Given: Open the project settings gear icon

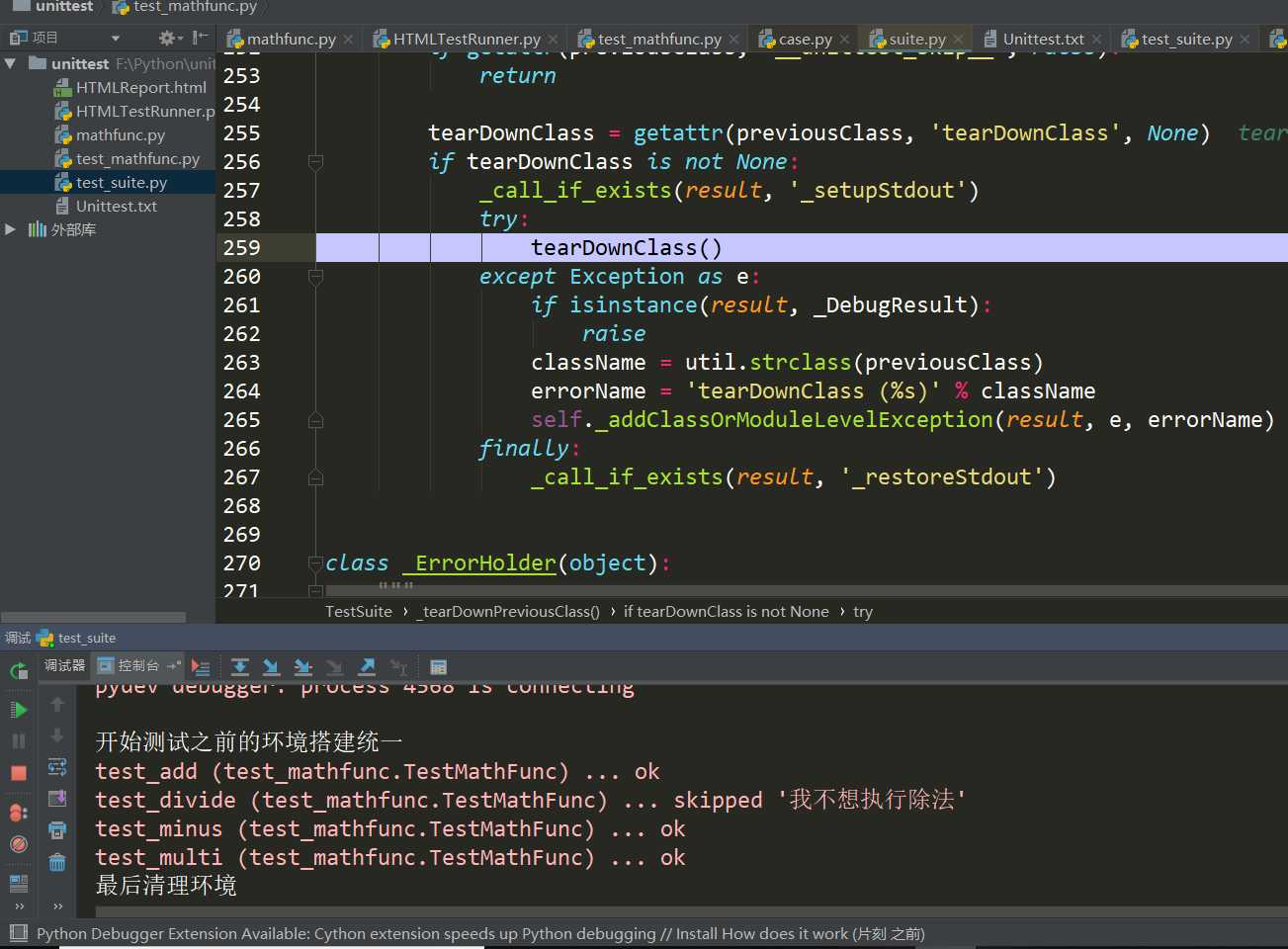Looking at the screenshot, I should tap(169, 38).
